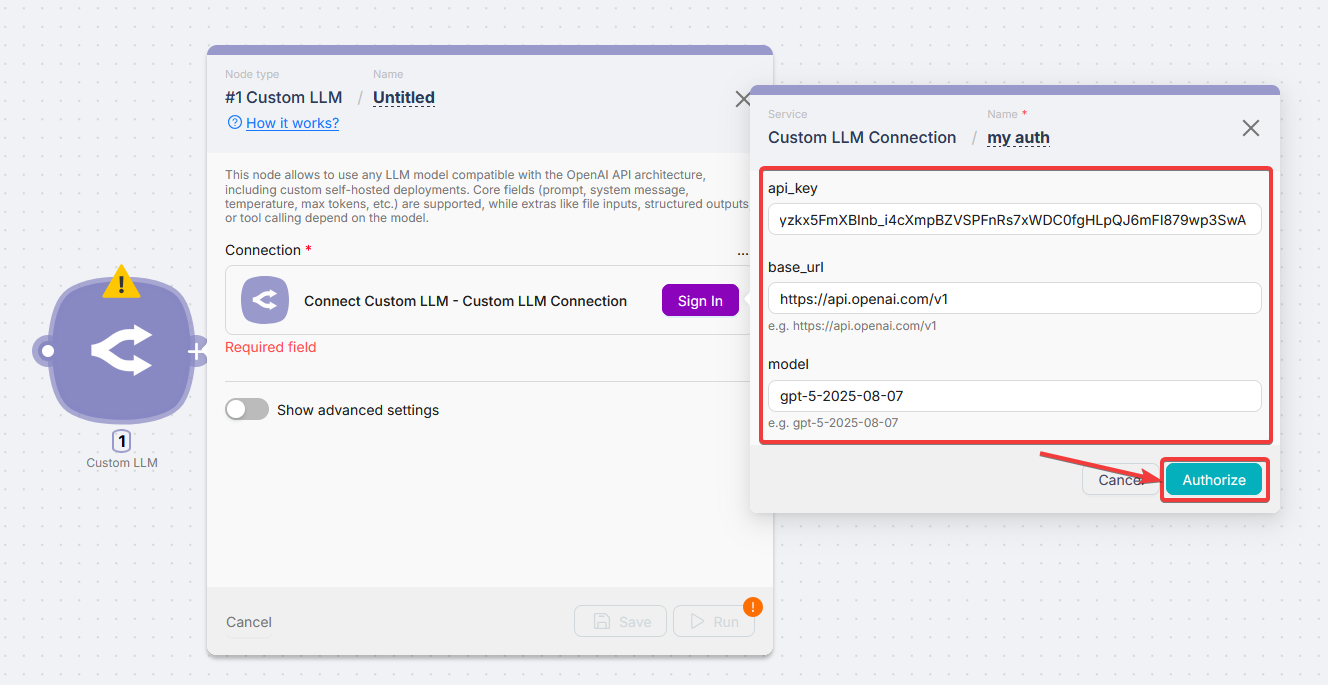Click the Custom LLM service icon in the connection row
This screenshot has width=1328, height=685.
point(264,299)
